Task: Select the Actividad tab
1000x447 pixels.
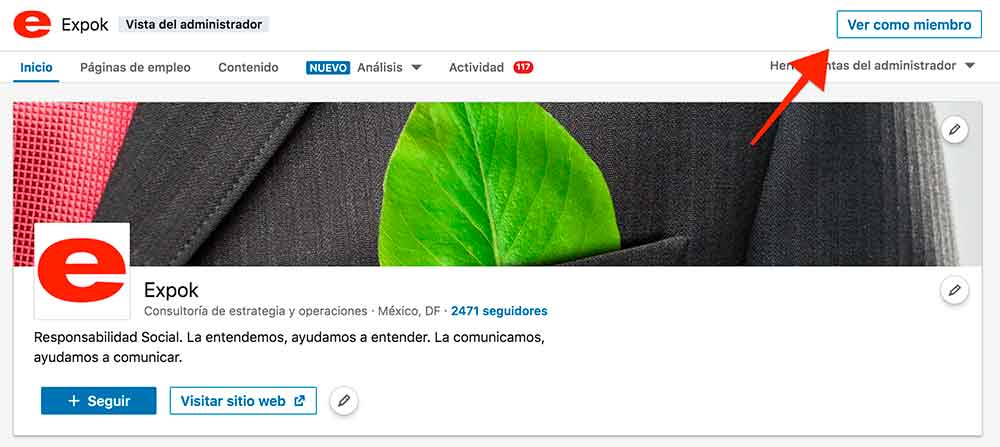Action: pos(476,68)
